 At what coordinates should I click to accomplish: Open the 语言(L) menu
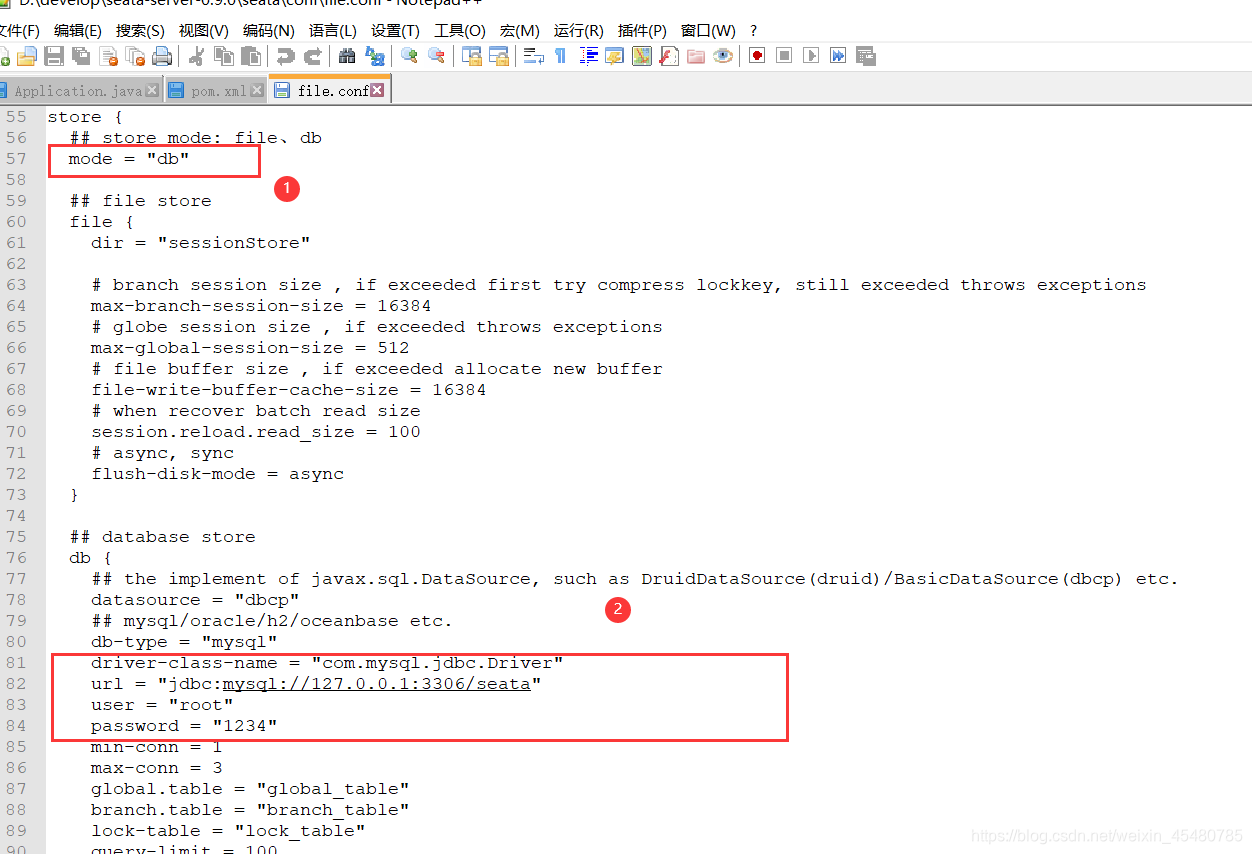(x=333, y=31)
